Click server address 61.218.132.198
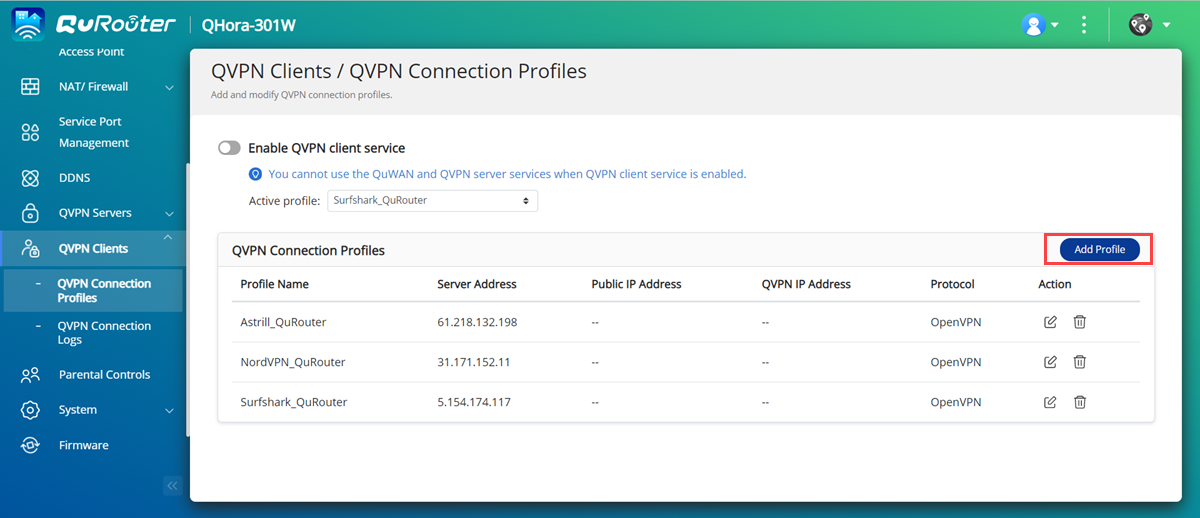The height and width of the screenshot is (518, 1200). point(477,322)
